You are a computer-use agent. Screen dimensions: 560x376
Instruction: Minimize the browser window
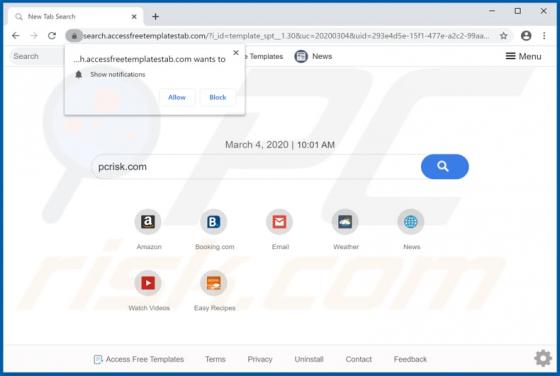pos(492,11)
